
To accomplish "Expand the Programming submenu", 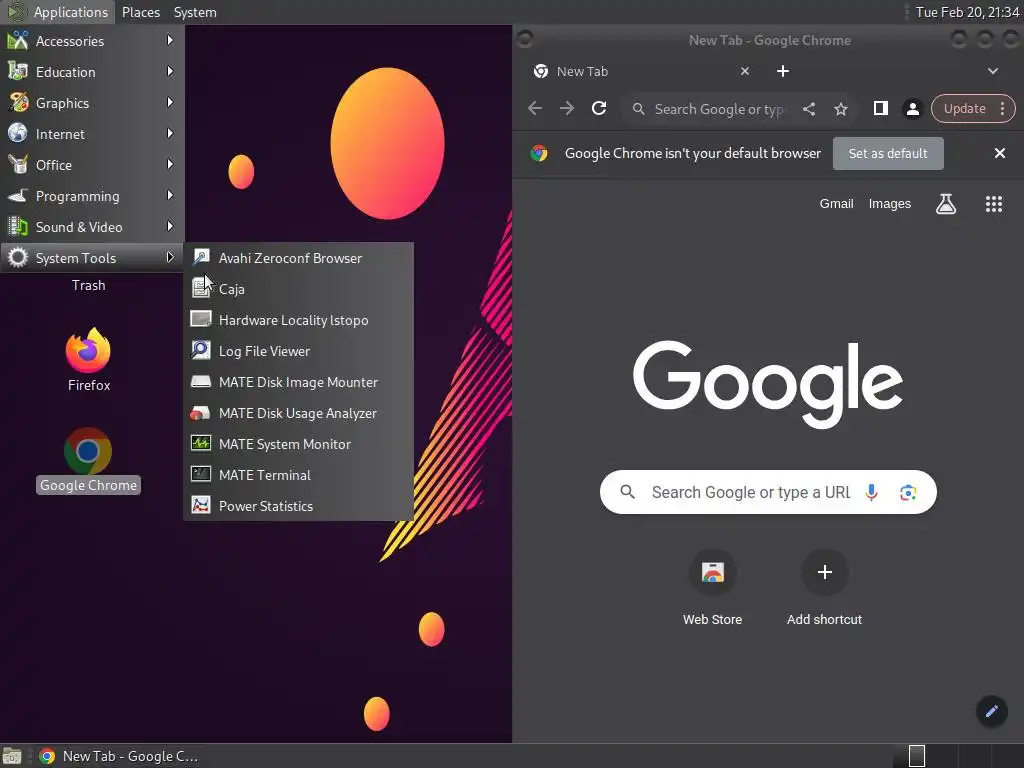I will (91, 196).
